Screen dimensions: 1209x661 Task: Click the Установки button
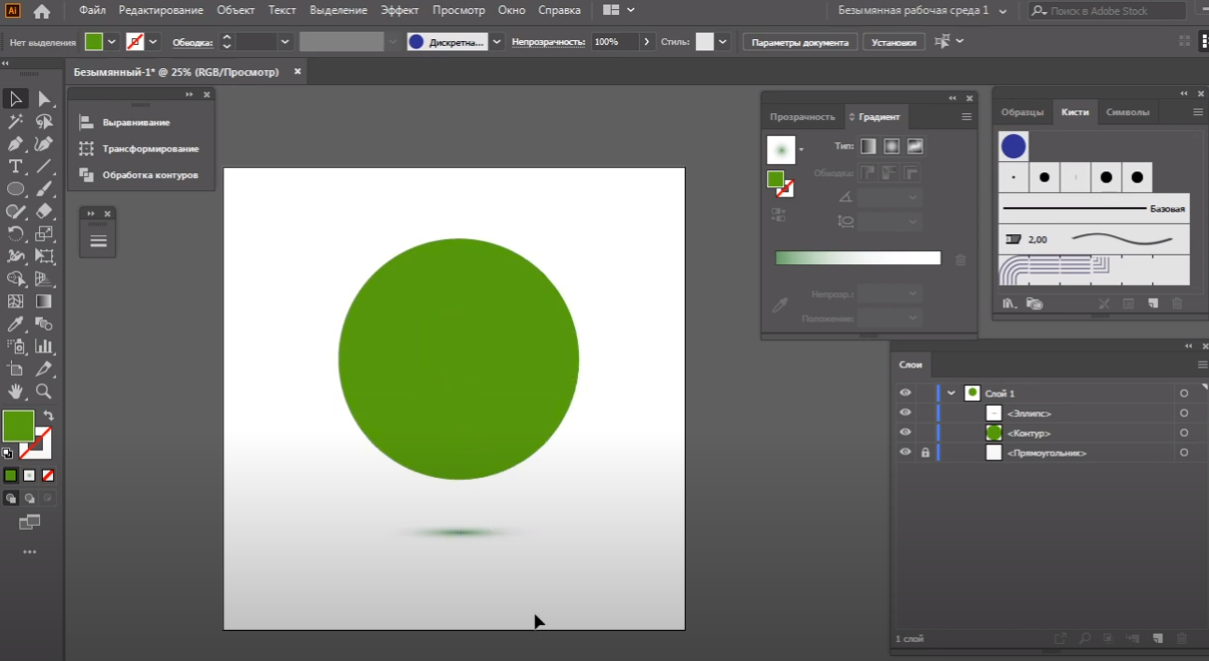point(892,43)
